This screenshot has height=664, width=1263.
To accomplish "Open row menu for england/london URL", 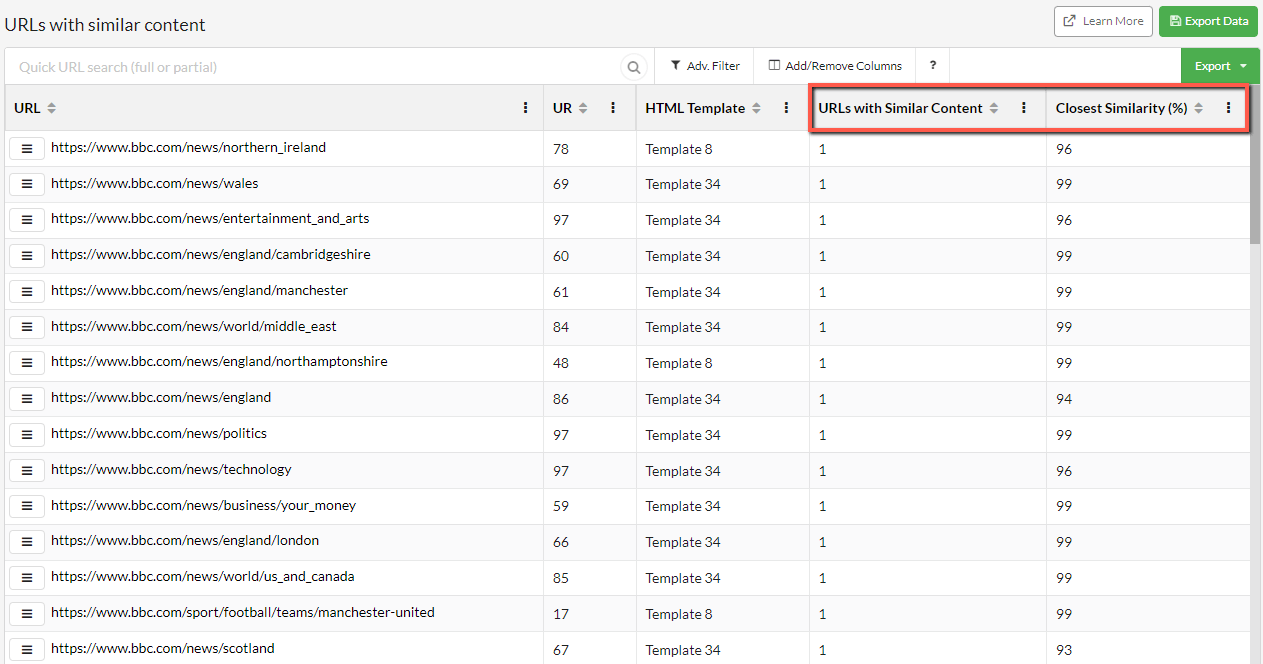I will click(x=27, y=542).
